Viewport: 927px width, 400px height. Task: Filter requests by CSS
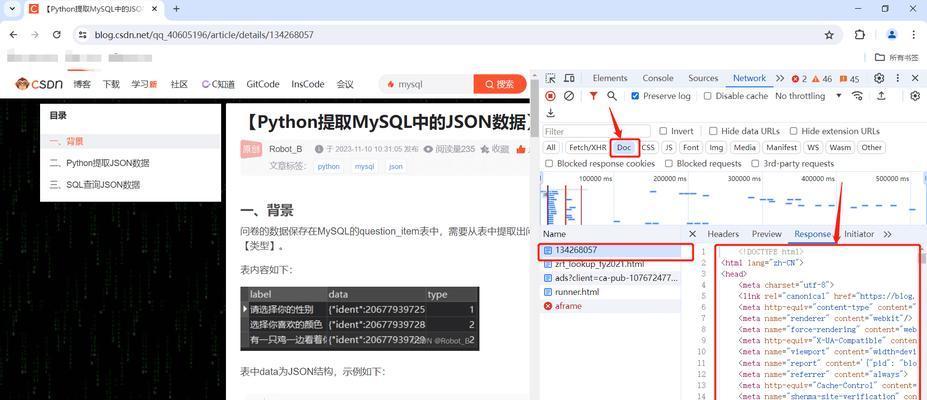tap(649, 148)
